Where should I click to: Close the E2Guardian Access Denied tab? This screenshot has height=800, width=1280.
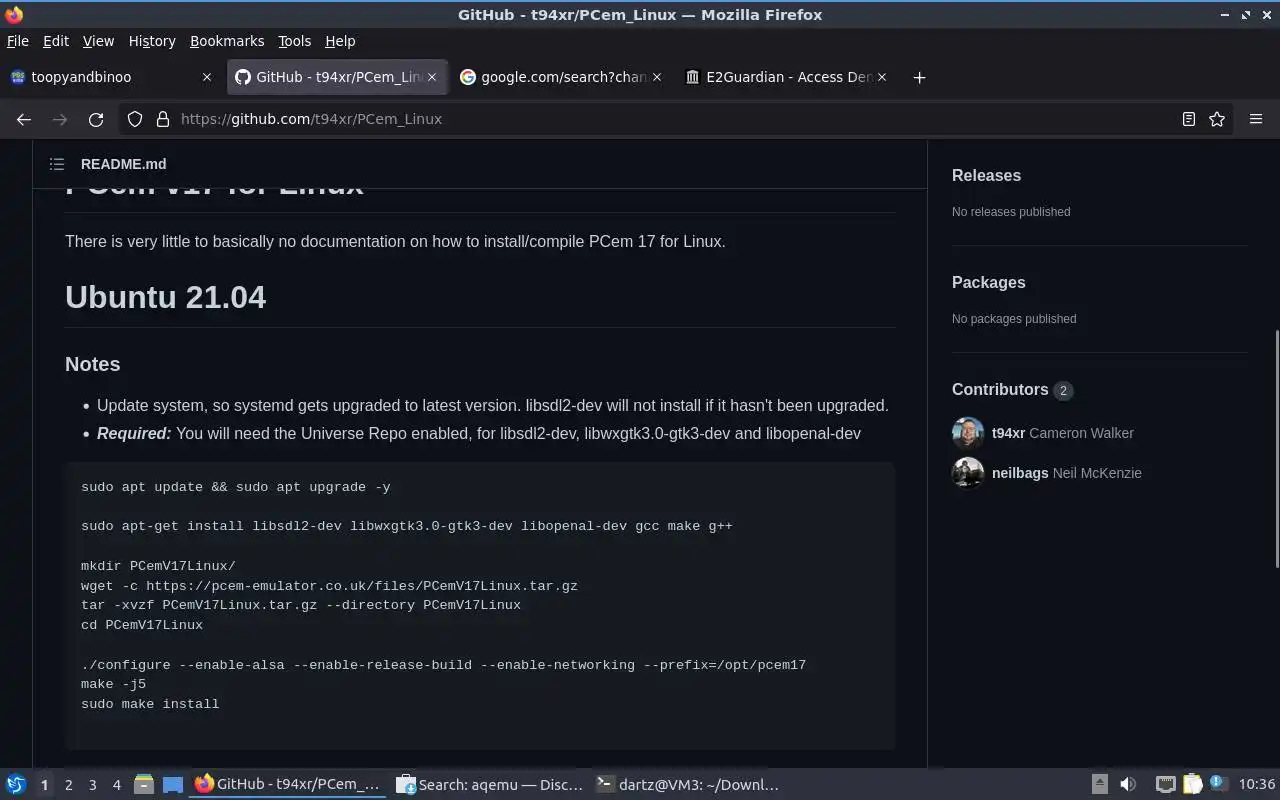882,77
